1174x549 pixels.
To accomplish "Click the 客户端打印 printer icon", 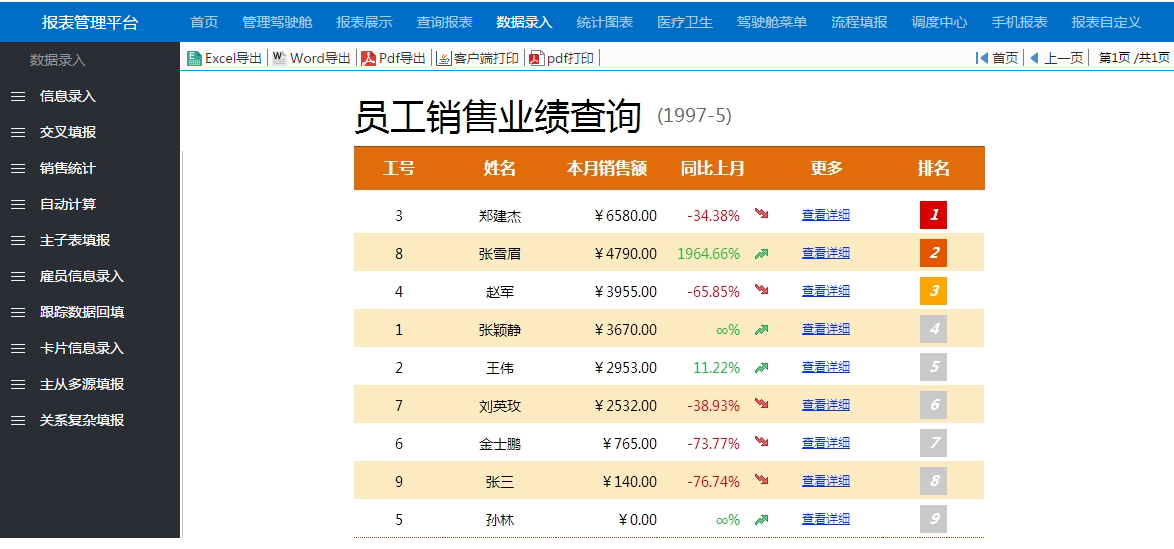I will click(444, 59).
